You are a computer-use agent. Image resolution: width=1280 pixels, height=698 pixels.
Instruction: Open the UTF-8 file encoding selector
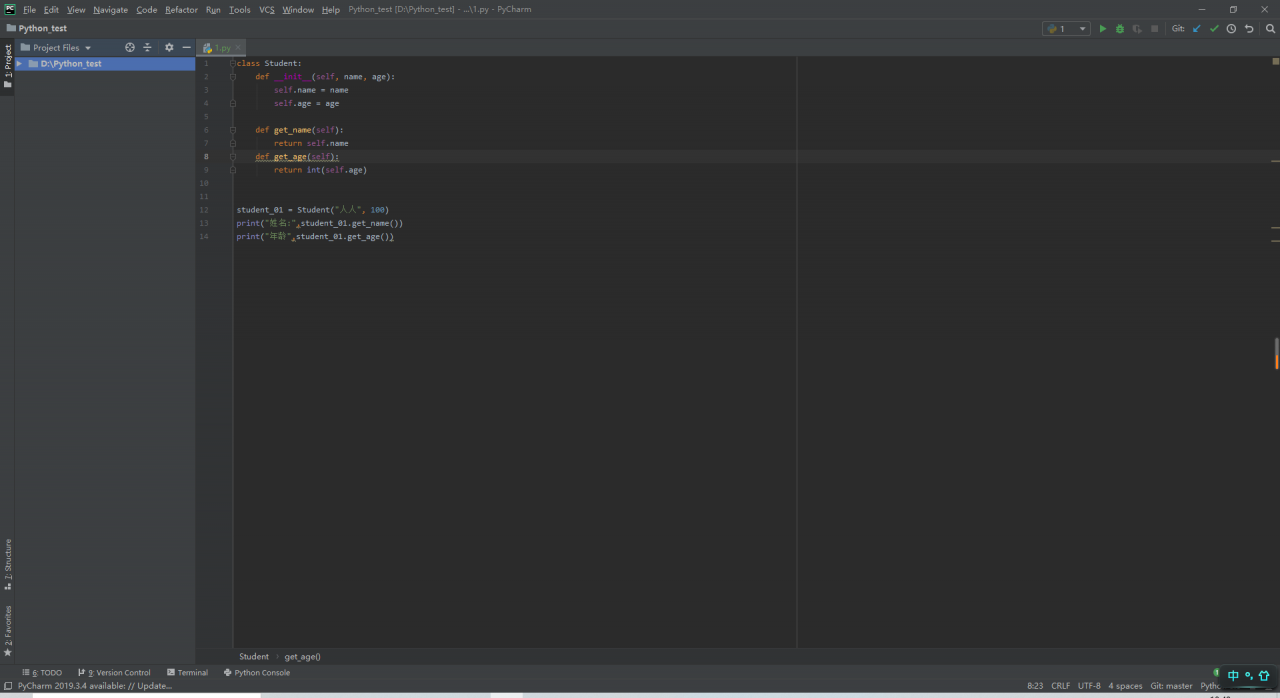[1089, 686]
